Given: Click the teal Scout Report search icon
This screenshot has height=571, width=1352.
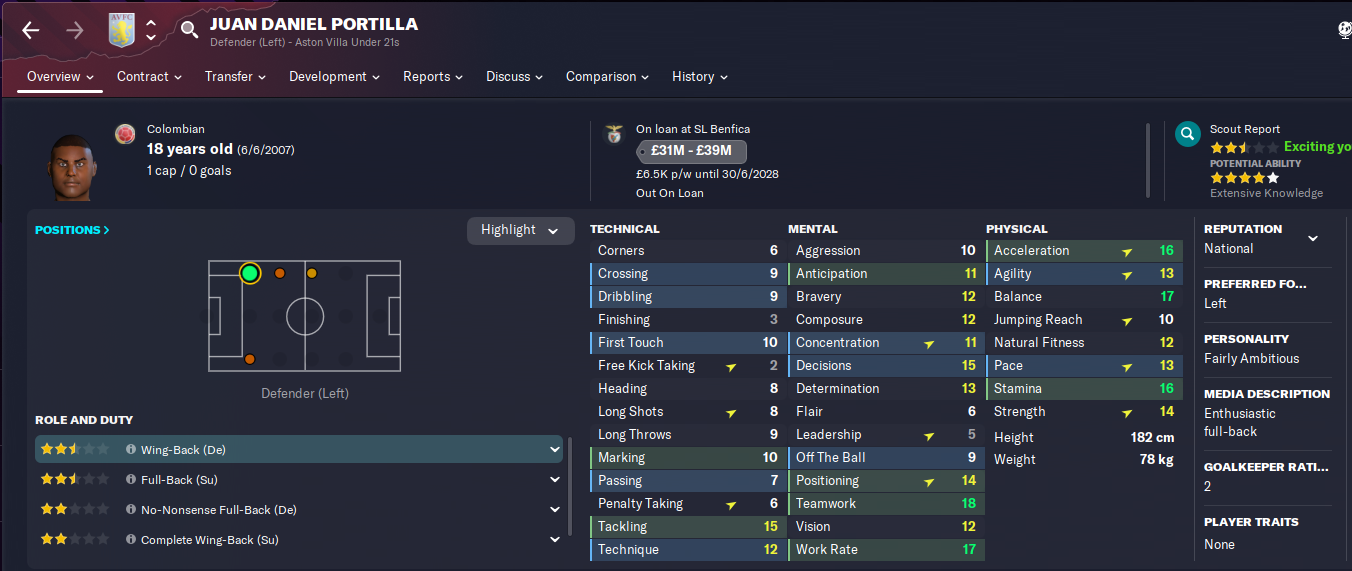Looking at the screenshot, I should click(x=1187, y=134).
